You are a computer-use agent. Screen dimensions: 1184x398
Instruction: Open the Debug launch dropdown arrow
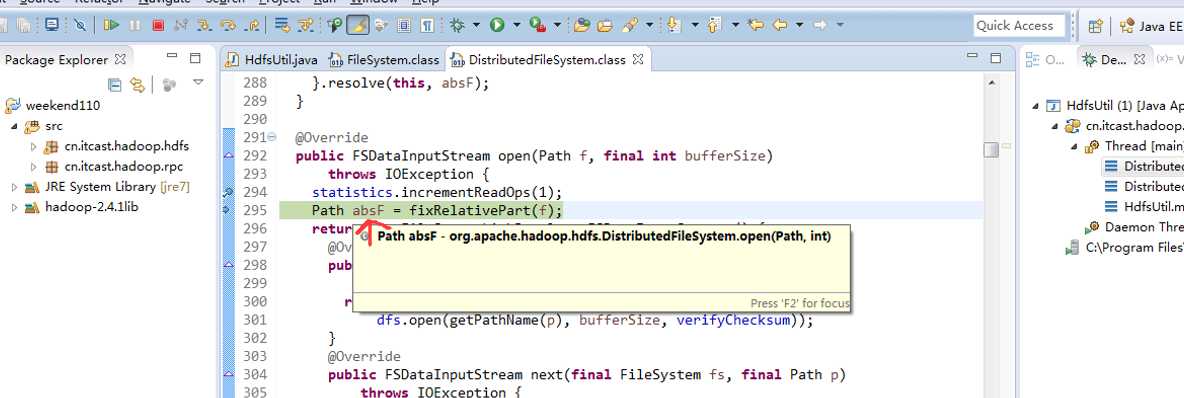click(476, 25)
